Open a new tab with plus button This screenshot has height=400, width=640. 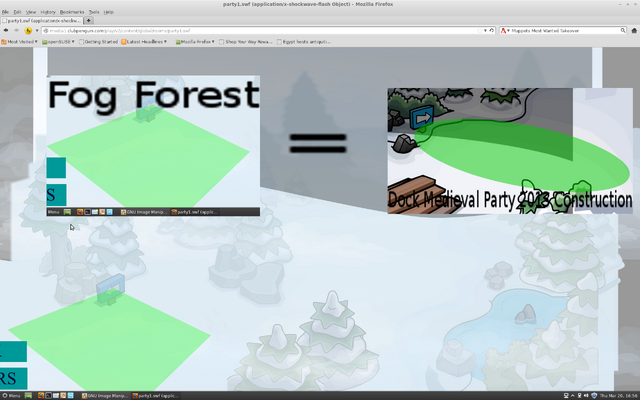point(89,20)
